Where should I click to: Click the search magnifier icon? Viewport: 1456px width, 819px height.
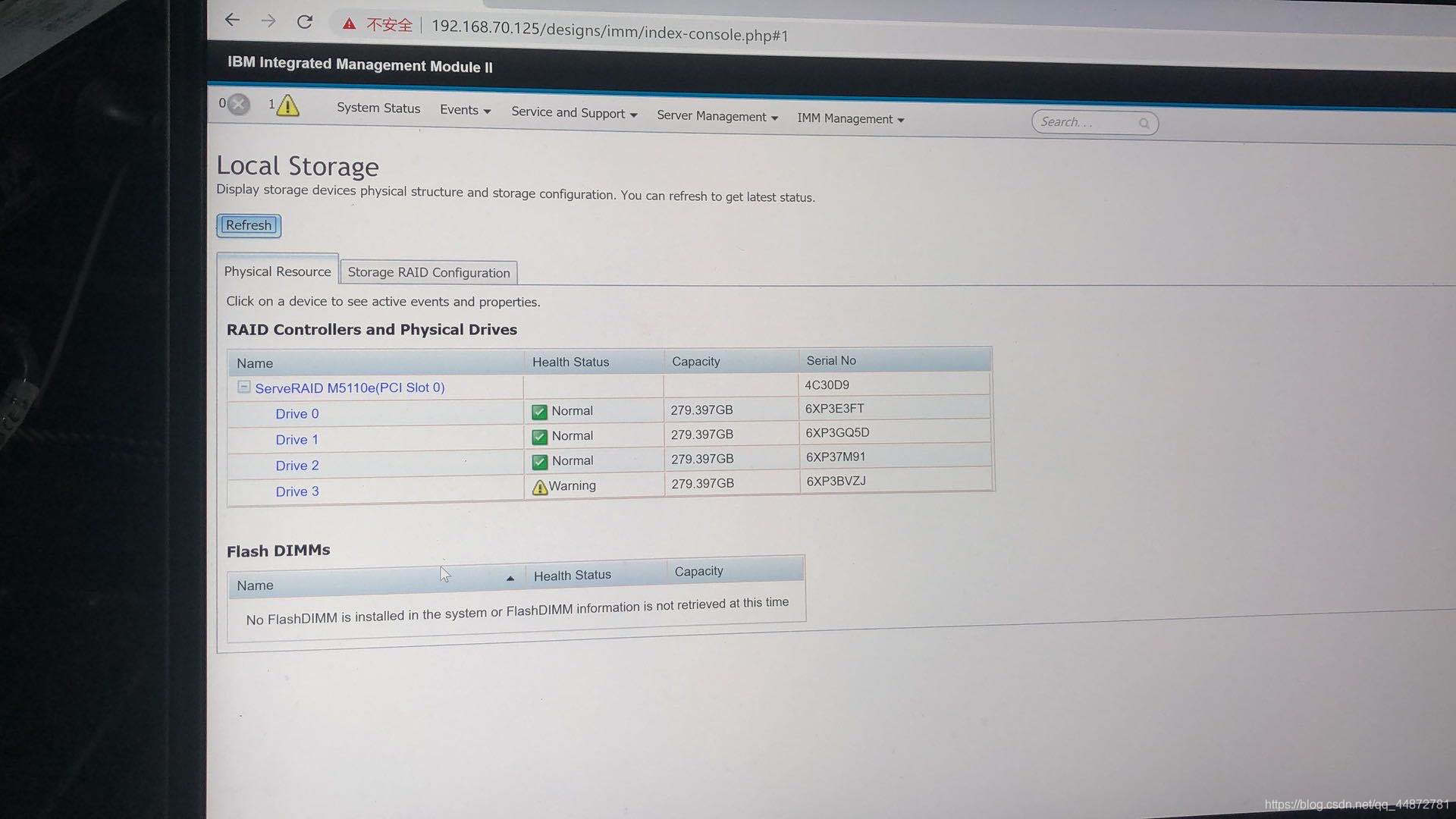1144,123
